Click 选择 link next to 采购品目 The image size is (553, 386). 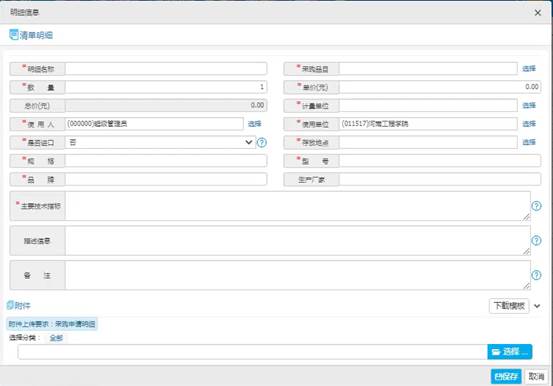529,69
